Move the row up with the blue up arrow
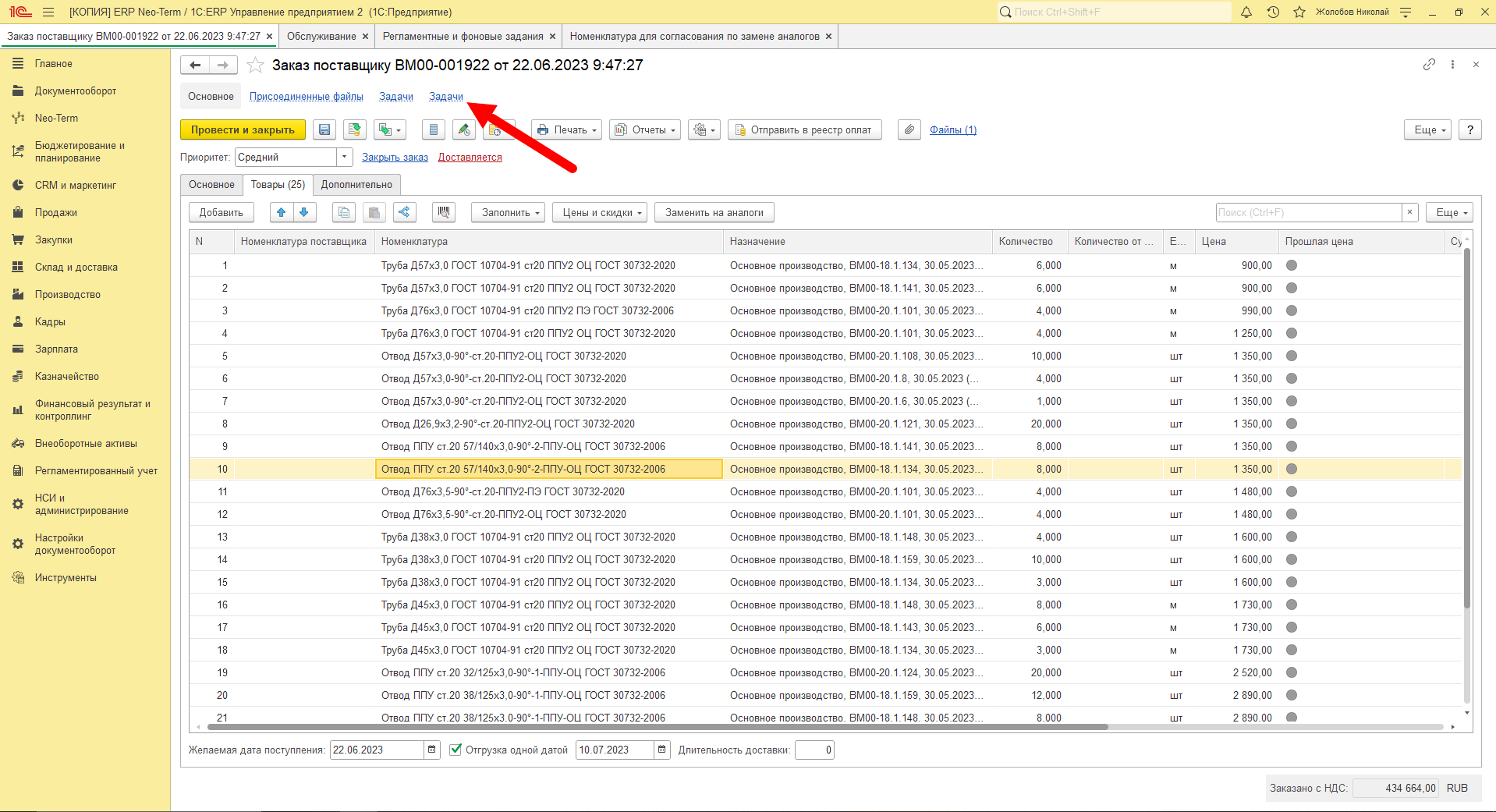The image size is (1496, 812). tap(282, 212)
